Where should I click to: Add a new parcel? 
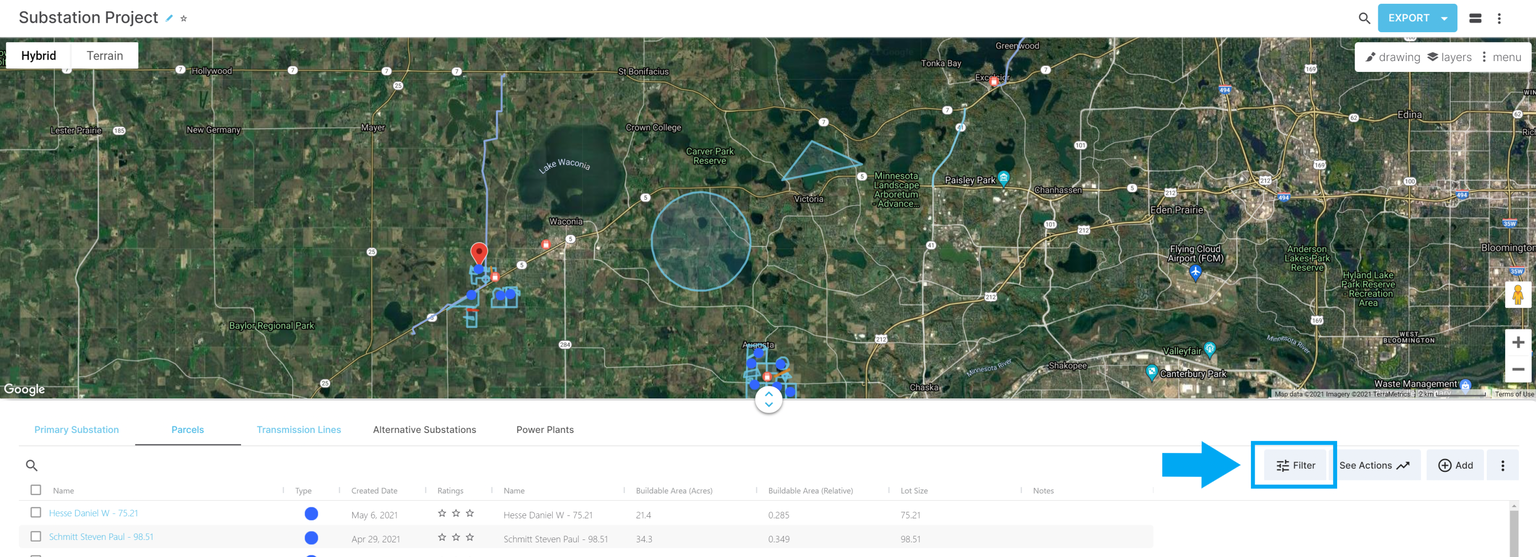point(1455,465)
